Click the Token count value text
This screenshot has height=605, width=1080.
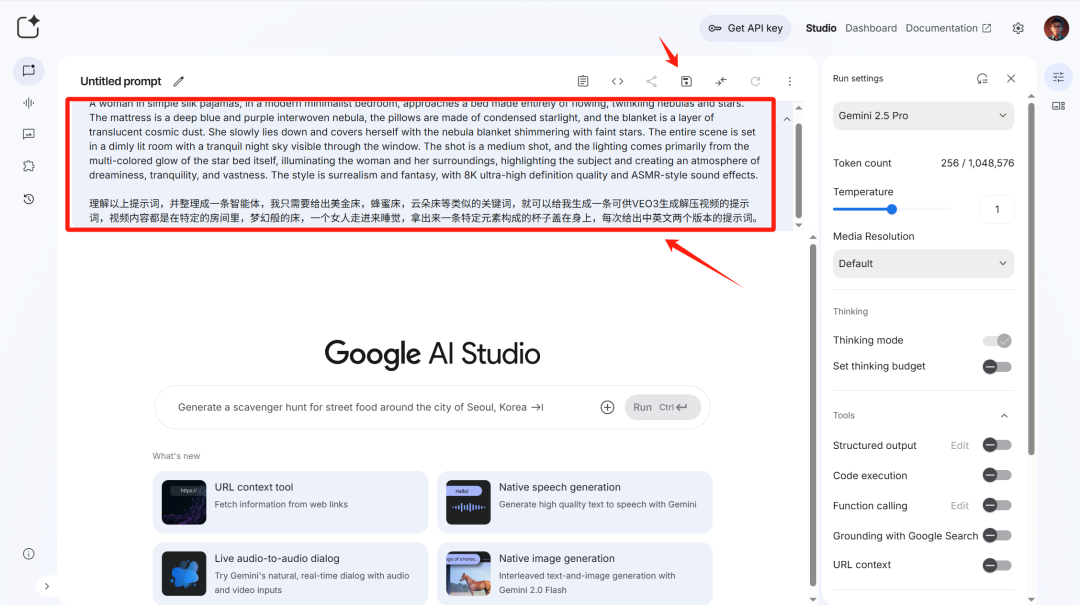(x=977, y=163)
